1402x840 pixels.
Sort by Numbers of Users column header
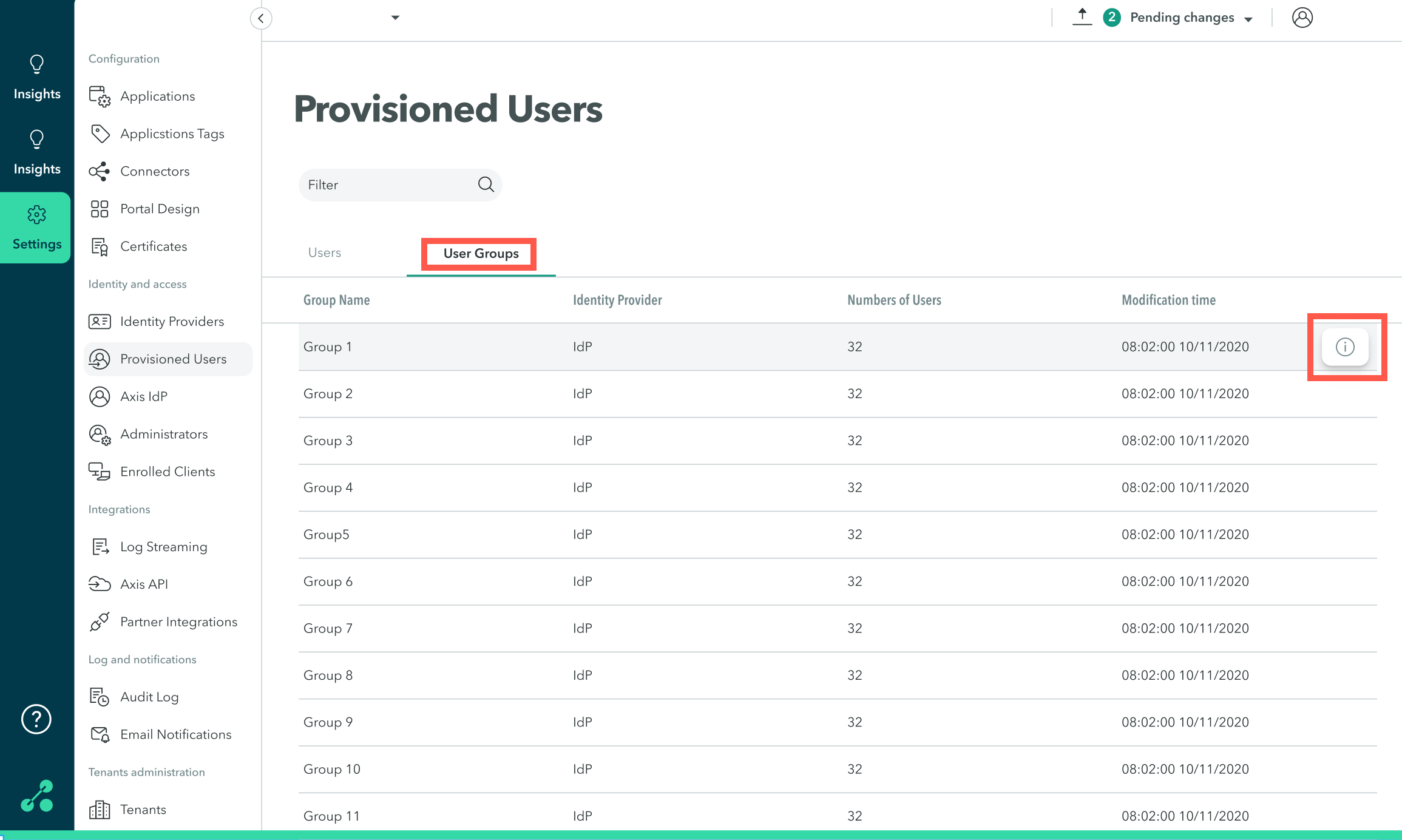894,300
